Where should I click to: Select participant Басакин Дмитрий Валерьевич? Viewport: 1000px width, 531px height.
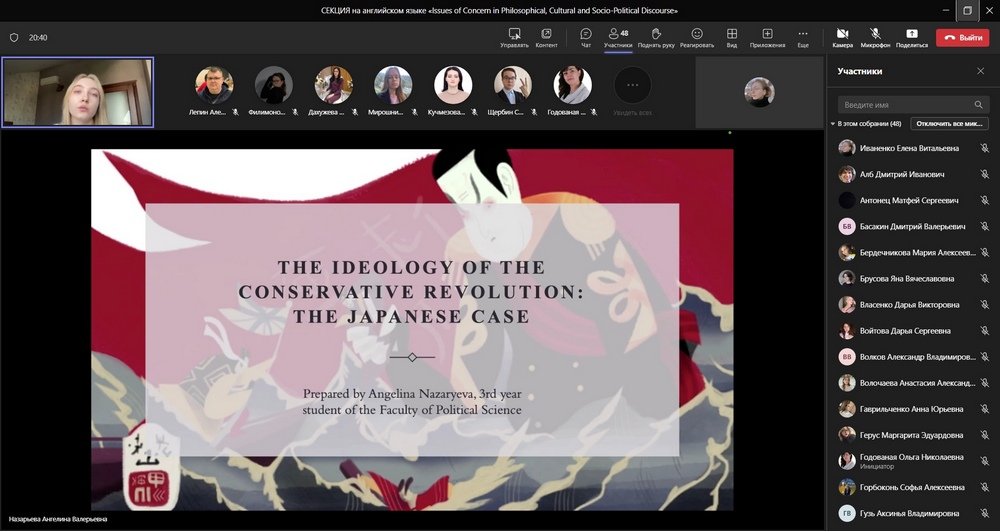(913, 226)
